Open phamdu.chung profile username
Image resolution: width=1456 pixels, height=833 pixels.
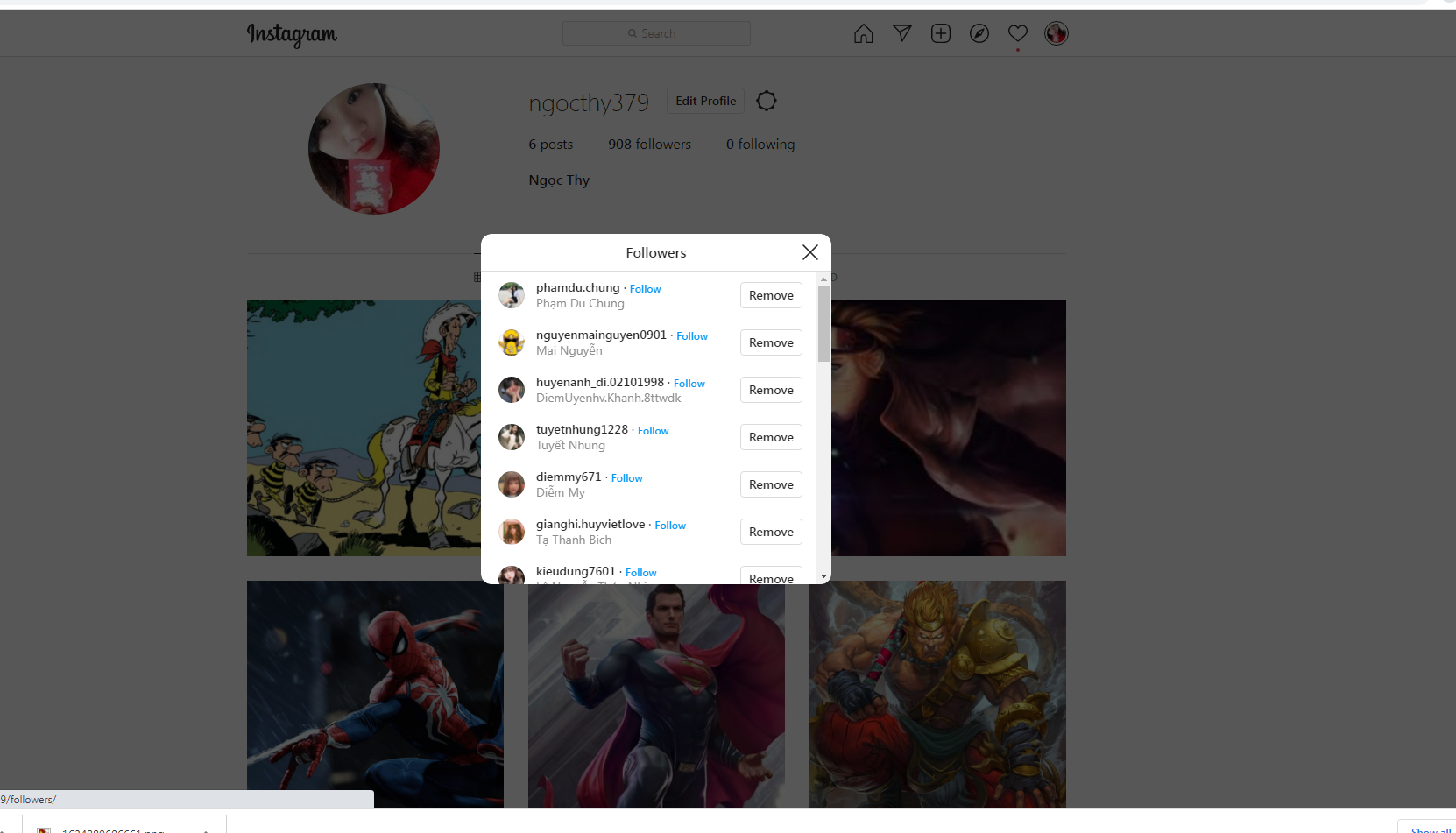pyautogui.click(x=577, y=287)
